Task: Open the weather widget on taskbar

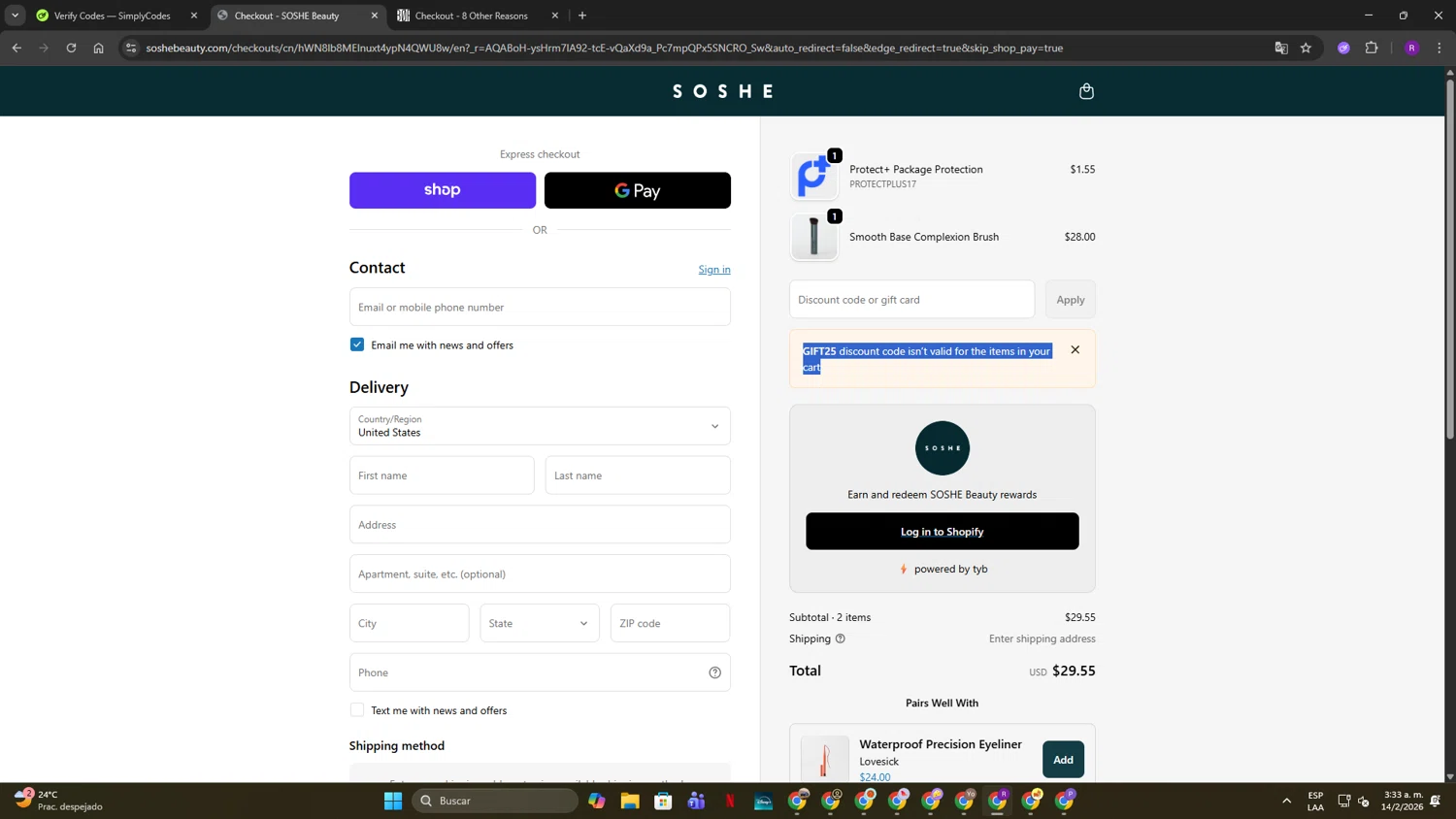Action: coord(56,801)
